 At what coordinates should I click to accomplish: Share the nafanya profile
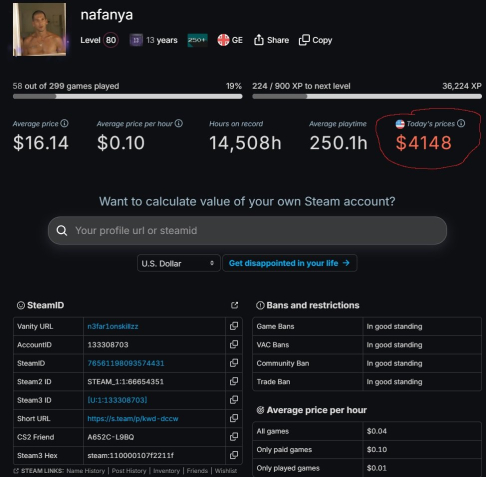pyautogui.click(x=271, y=40)
